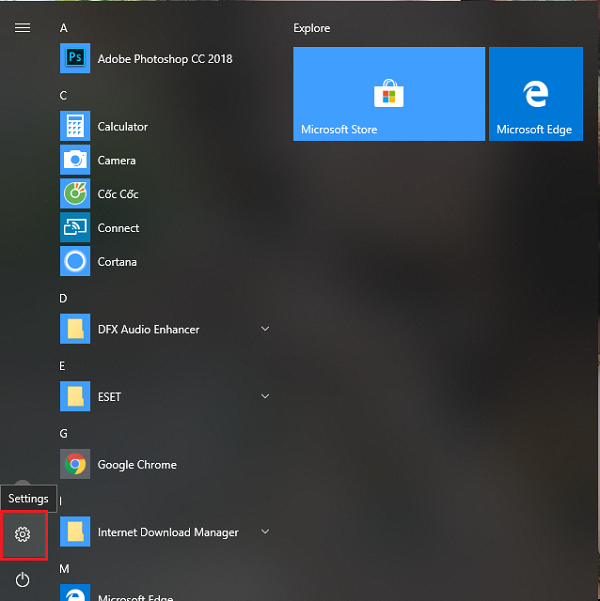Select the Explore group heading
The width and height of the screenshot is (600, 601).
[312, 28]
